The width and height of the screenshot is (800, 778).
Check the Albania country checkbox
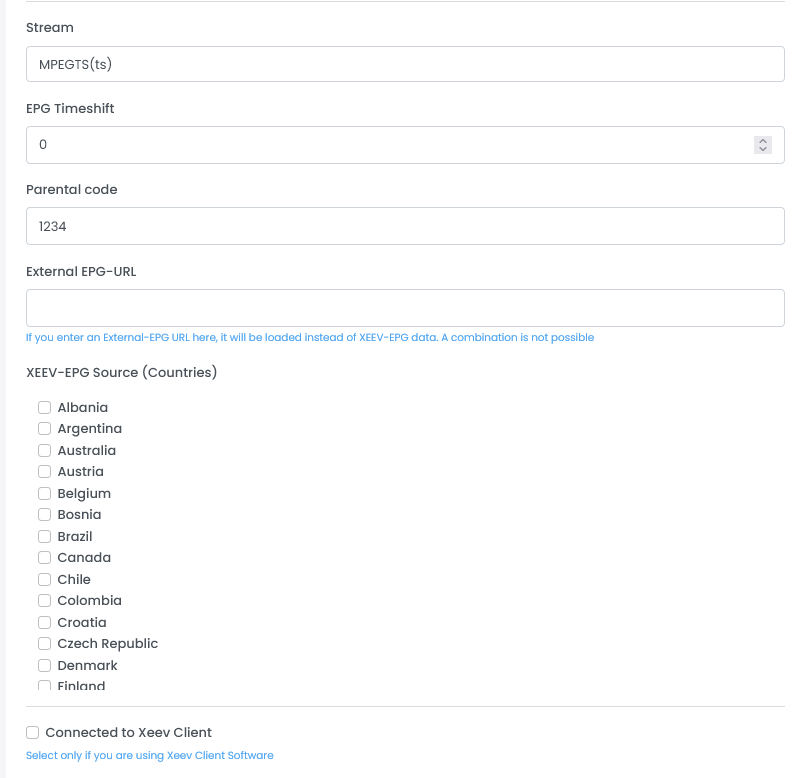[44, 407]
